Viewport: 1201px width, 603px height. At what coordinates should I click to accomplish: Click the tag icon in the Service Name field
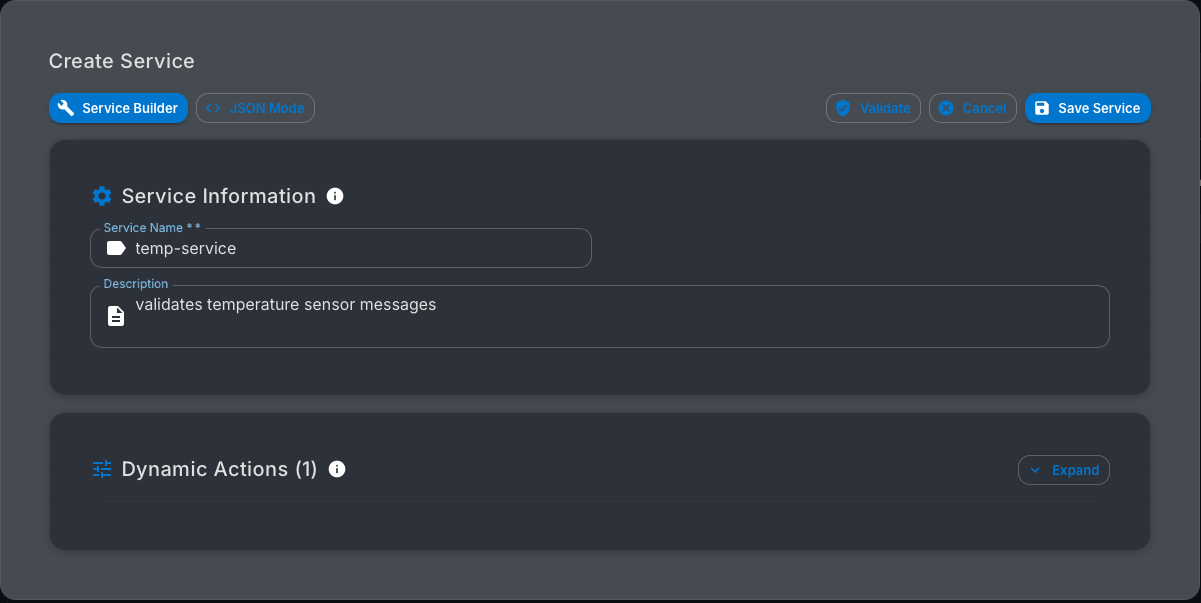(x=115, y=247)
